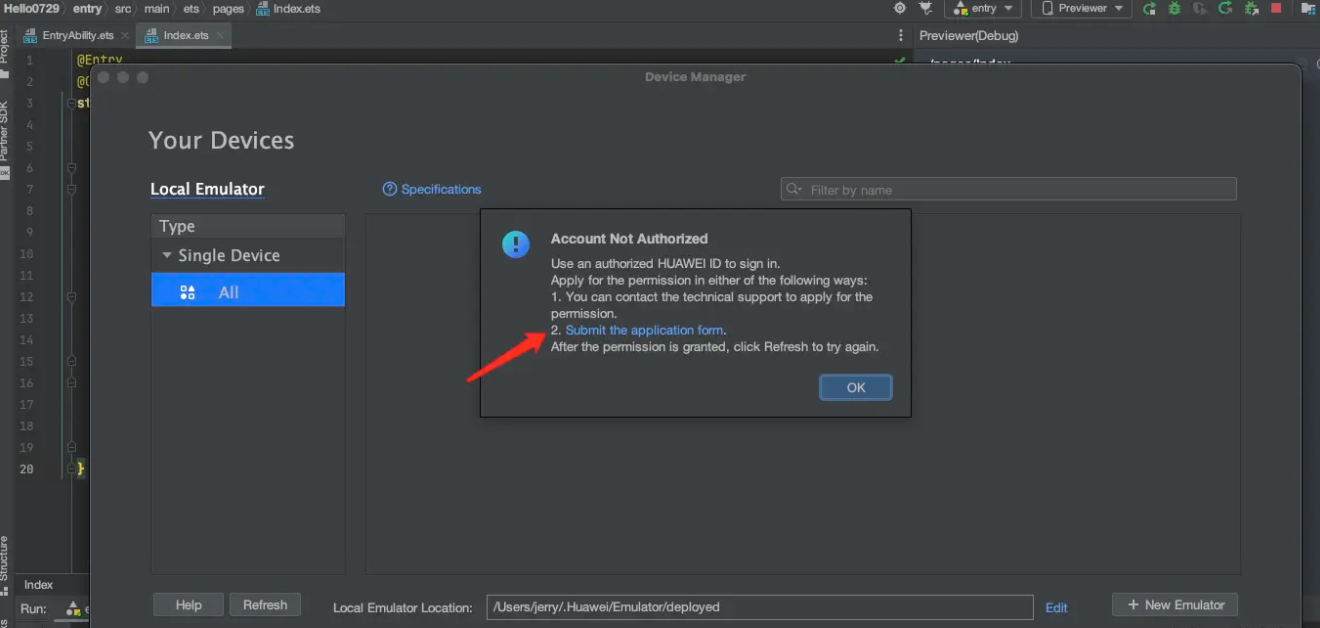Click OK in the Account Not Authorized dialog
Screen dimensions: 1320x628
[x=856, y=387]
